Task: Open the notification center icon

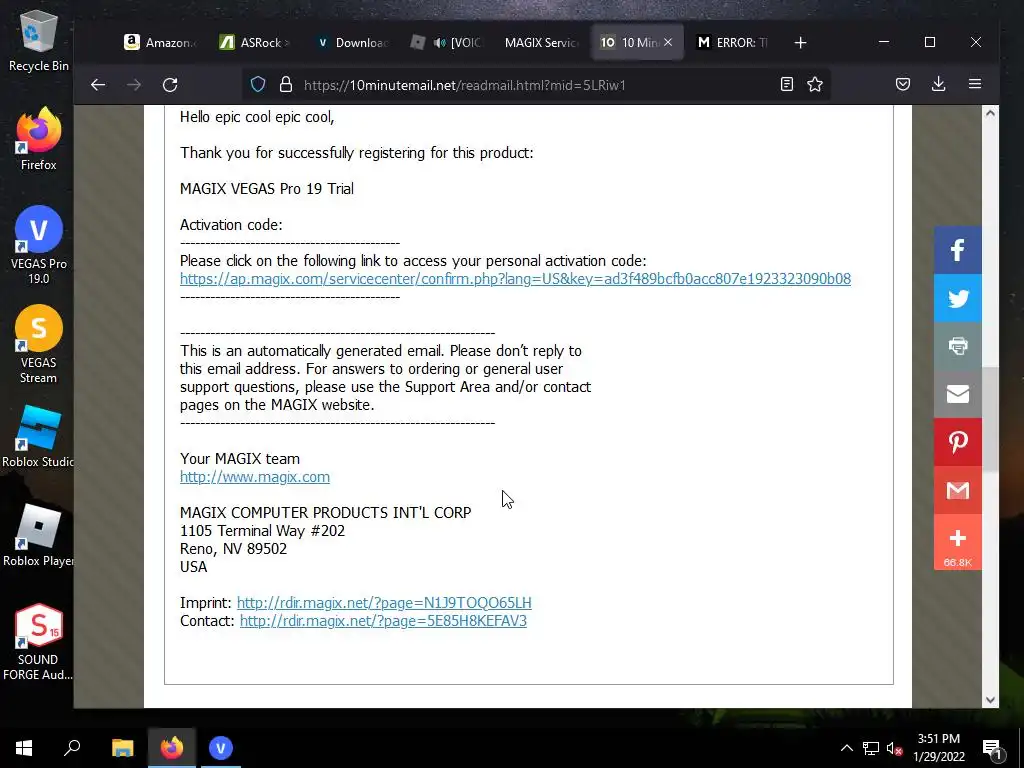Action: [x=993, y=748]
